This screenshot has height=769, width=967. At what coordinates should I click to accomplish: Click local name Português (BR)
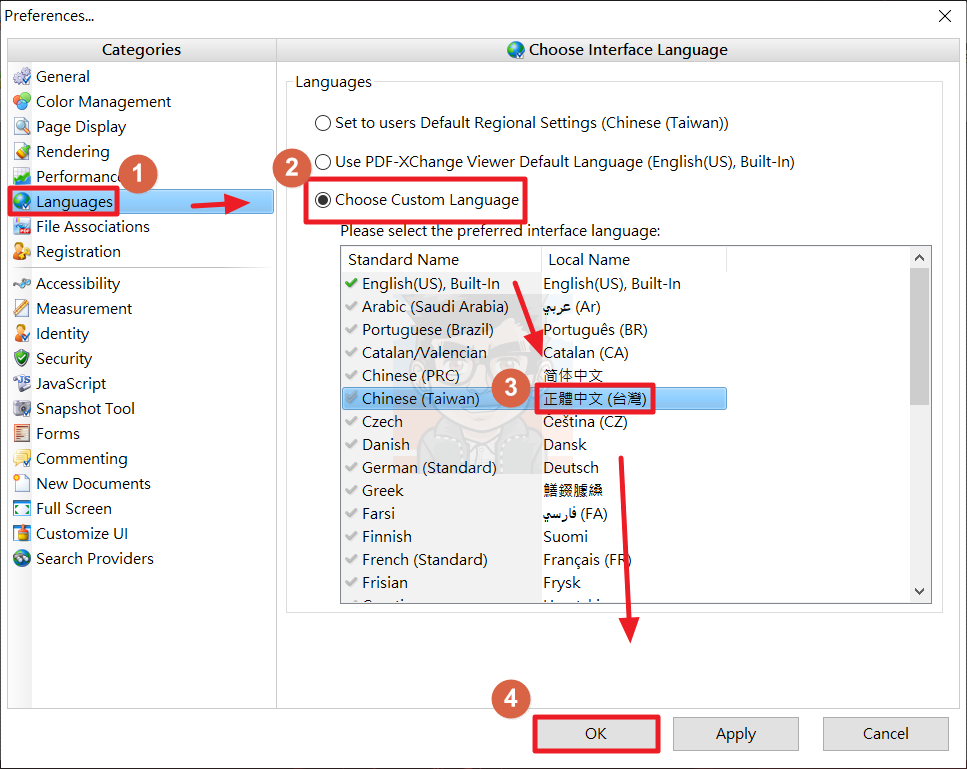595,330
